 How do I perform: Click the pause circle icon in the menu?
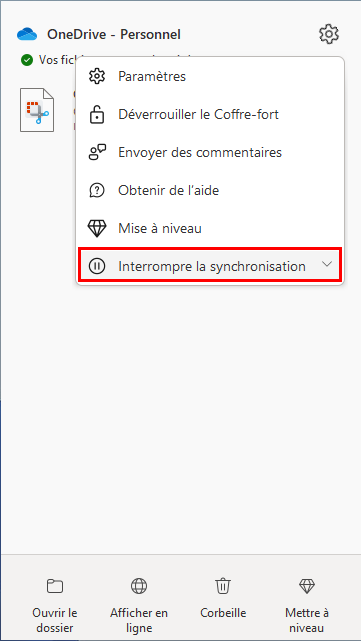97,267
